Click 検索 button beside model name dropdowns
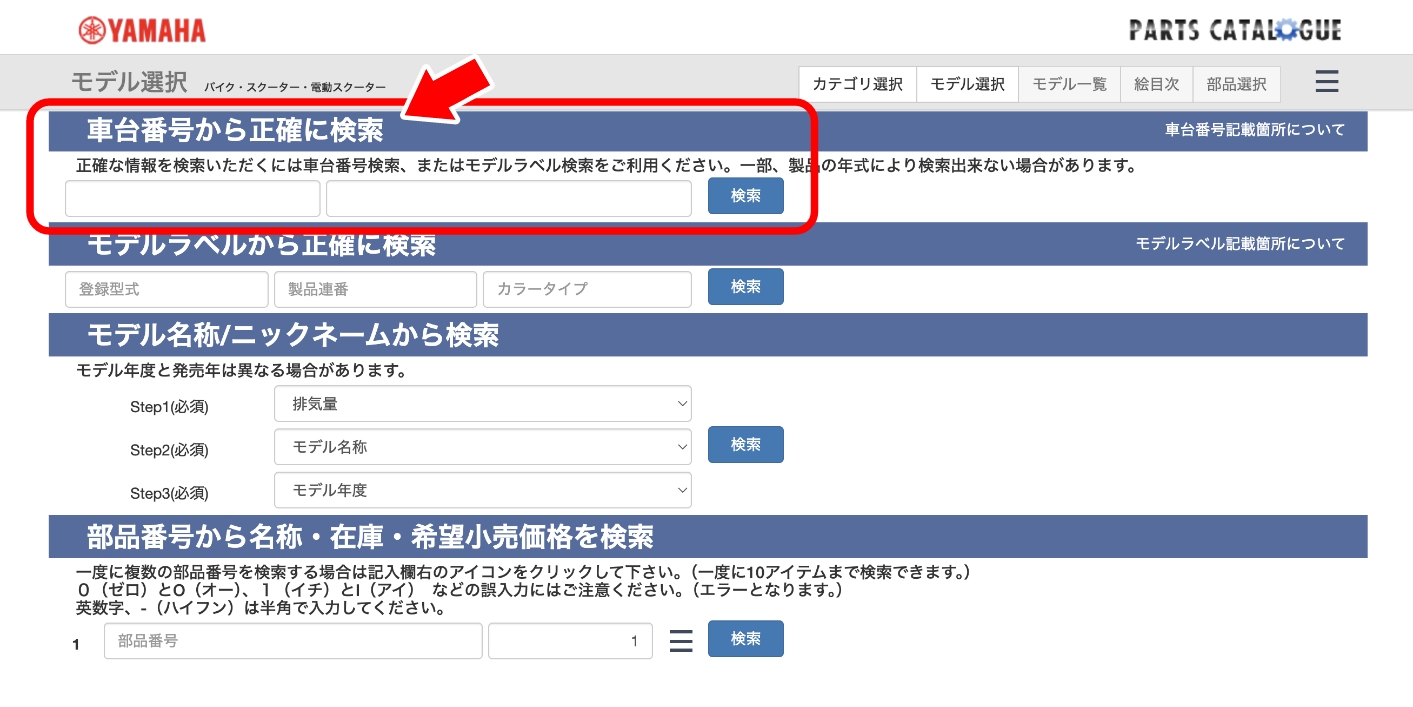1413x707 pixels. pos(745,445)
